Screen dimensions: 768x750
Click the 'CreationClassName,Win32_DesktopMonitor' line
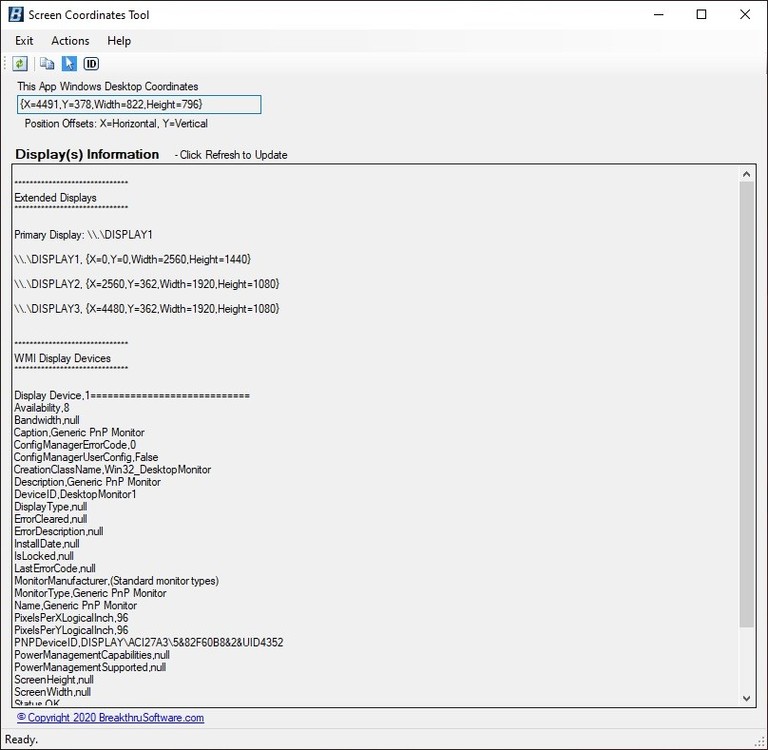[112, 469]
